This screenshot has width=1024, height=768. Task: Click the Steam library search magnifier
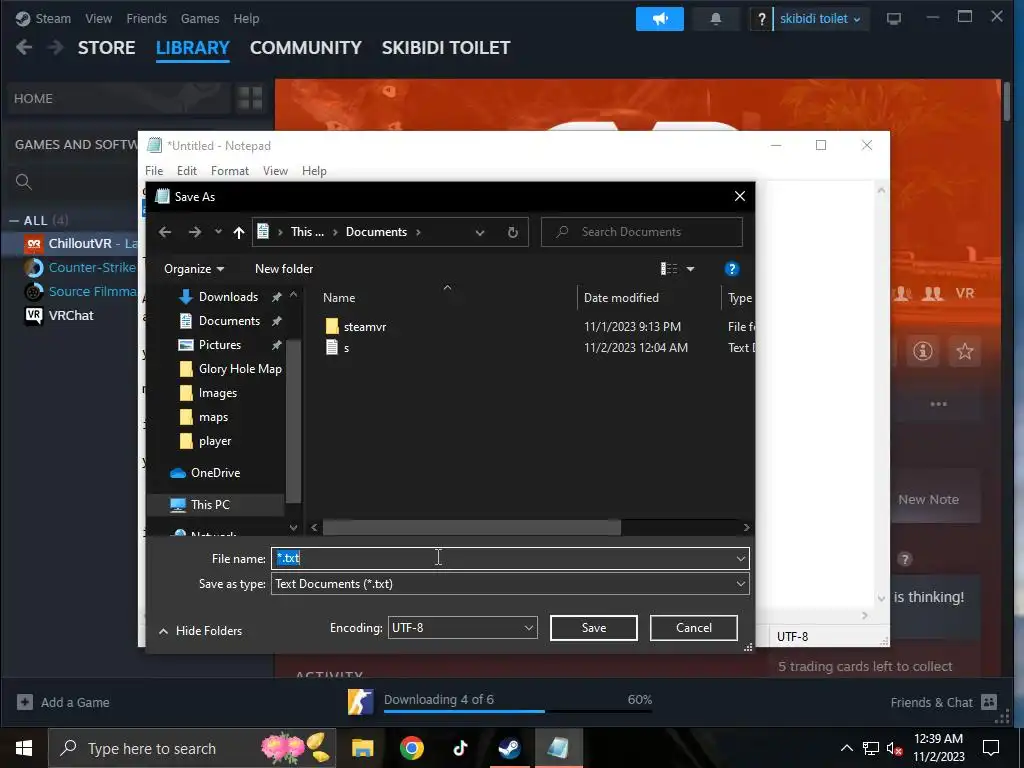pyautogui.click(x=24, y=182)
